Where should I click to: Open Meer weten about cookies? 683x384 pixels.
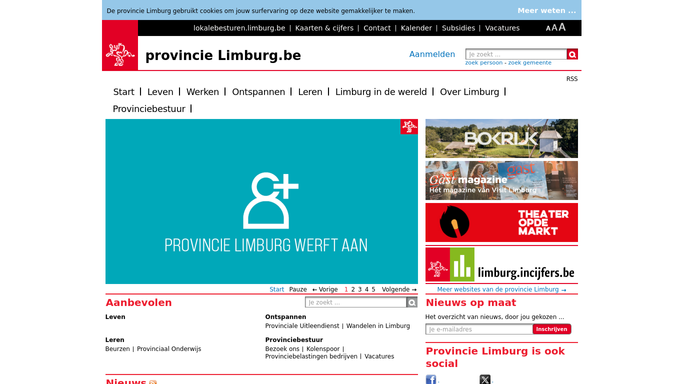point(547,10)
